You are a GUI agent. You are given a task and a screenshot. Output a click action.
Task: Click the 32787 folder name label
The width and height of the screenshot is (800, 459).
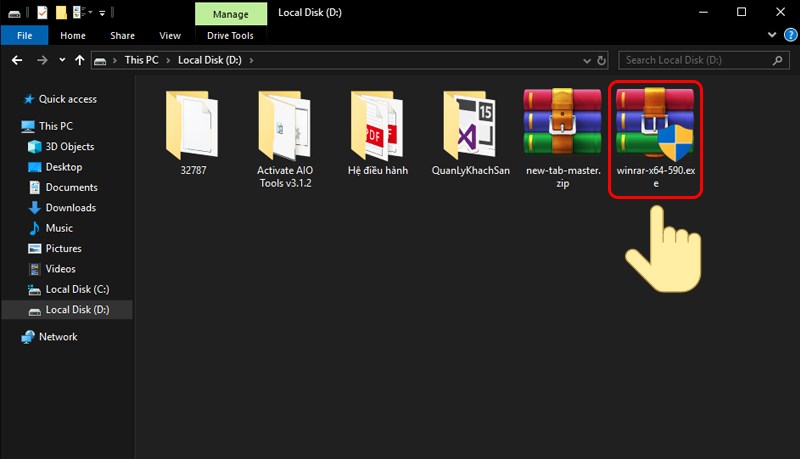193,170
